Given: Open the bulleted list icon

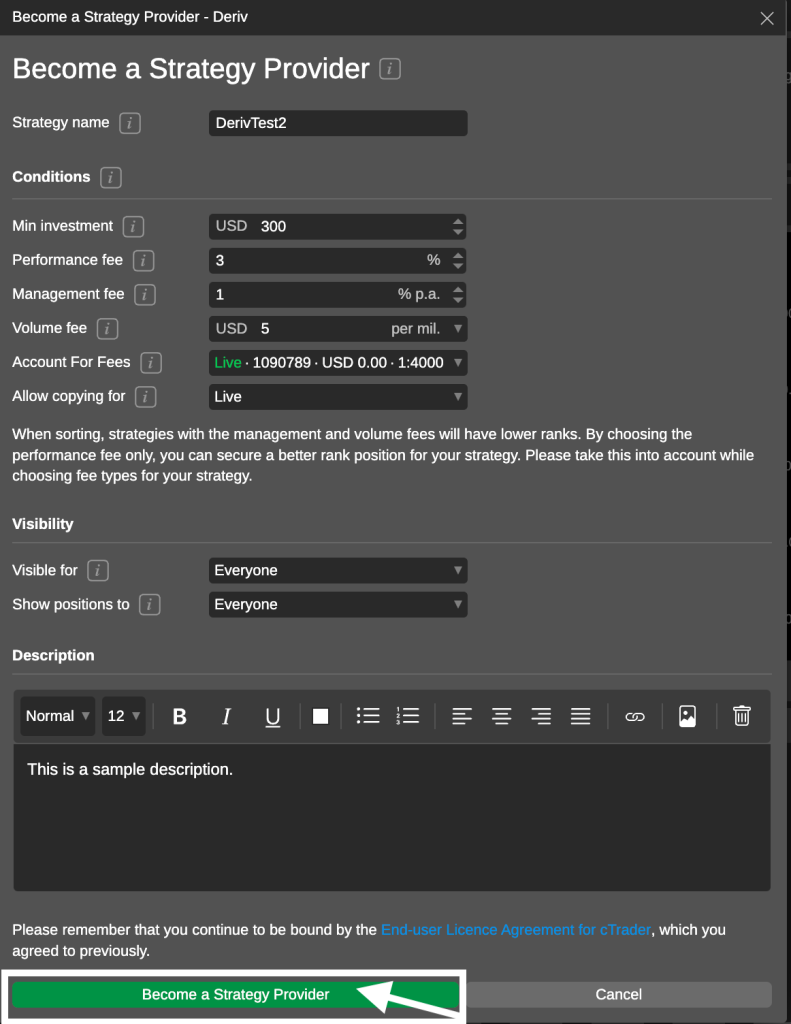Looking at the screenshot, I should pos(368,715).
